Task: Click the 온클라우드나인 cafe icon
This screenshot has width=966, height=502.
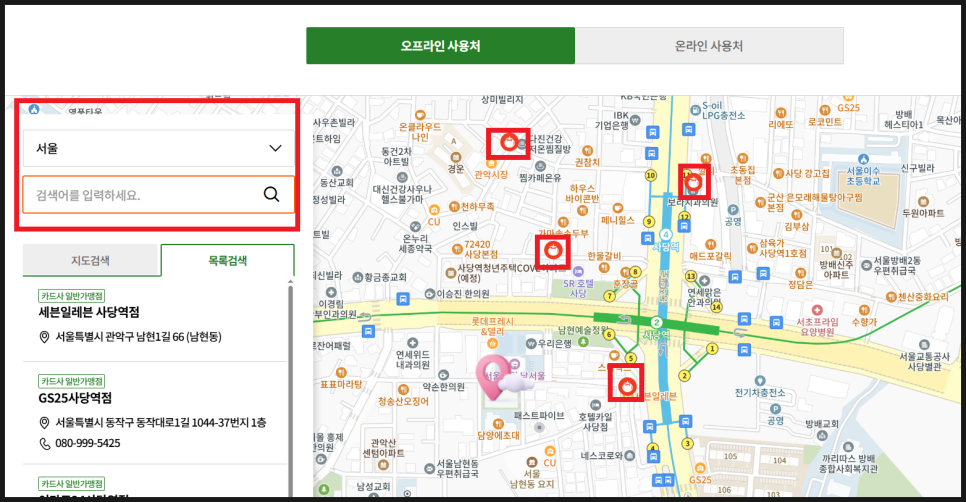Action: 420,115
